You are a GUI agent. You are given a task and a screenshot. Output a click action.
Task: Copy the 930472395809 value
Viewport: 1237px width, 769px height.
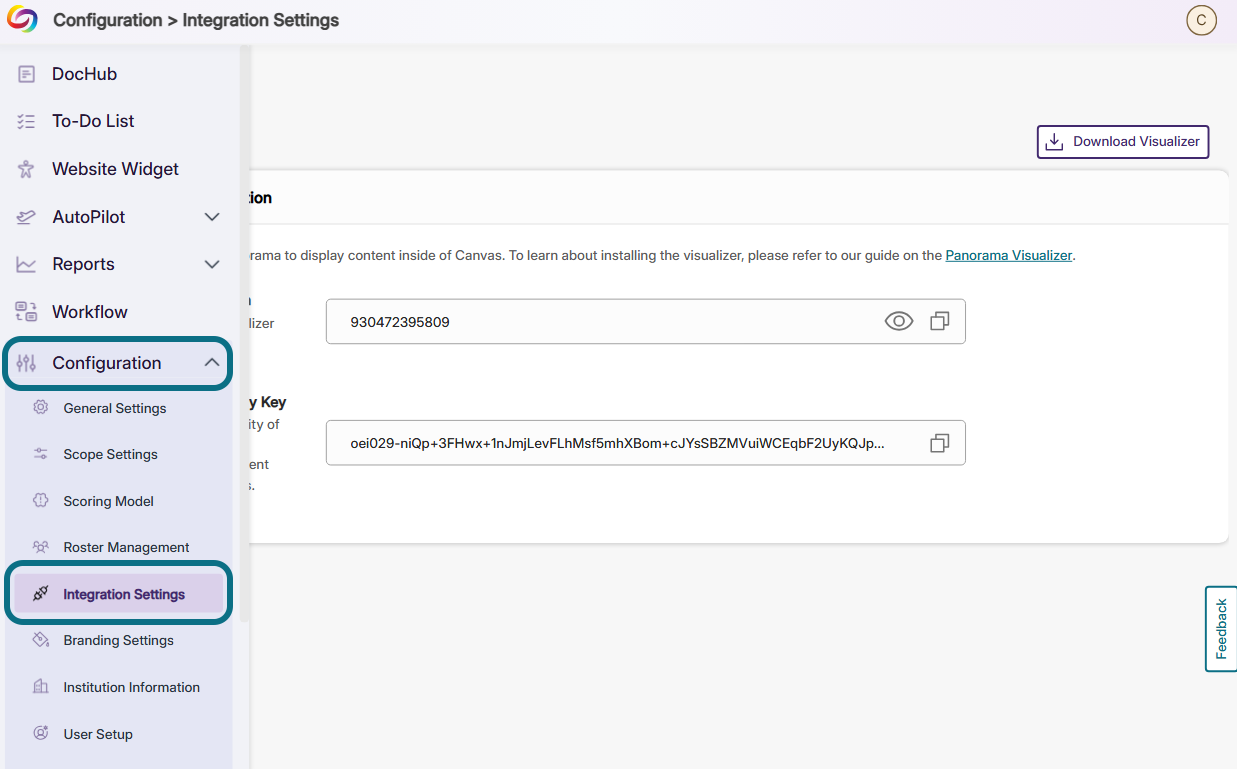tap(940, 321)
